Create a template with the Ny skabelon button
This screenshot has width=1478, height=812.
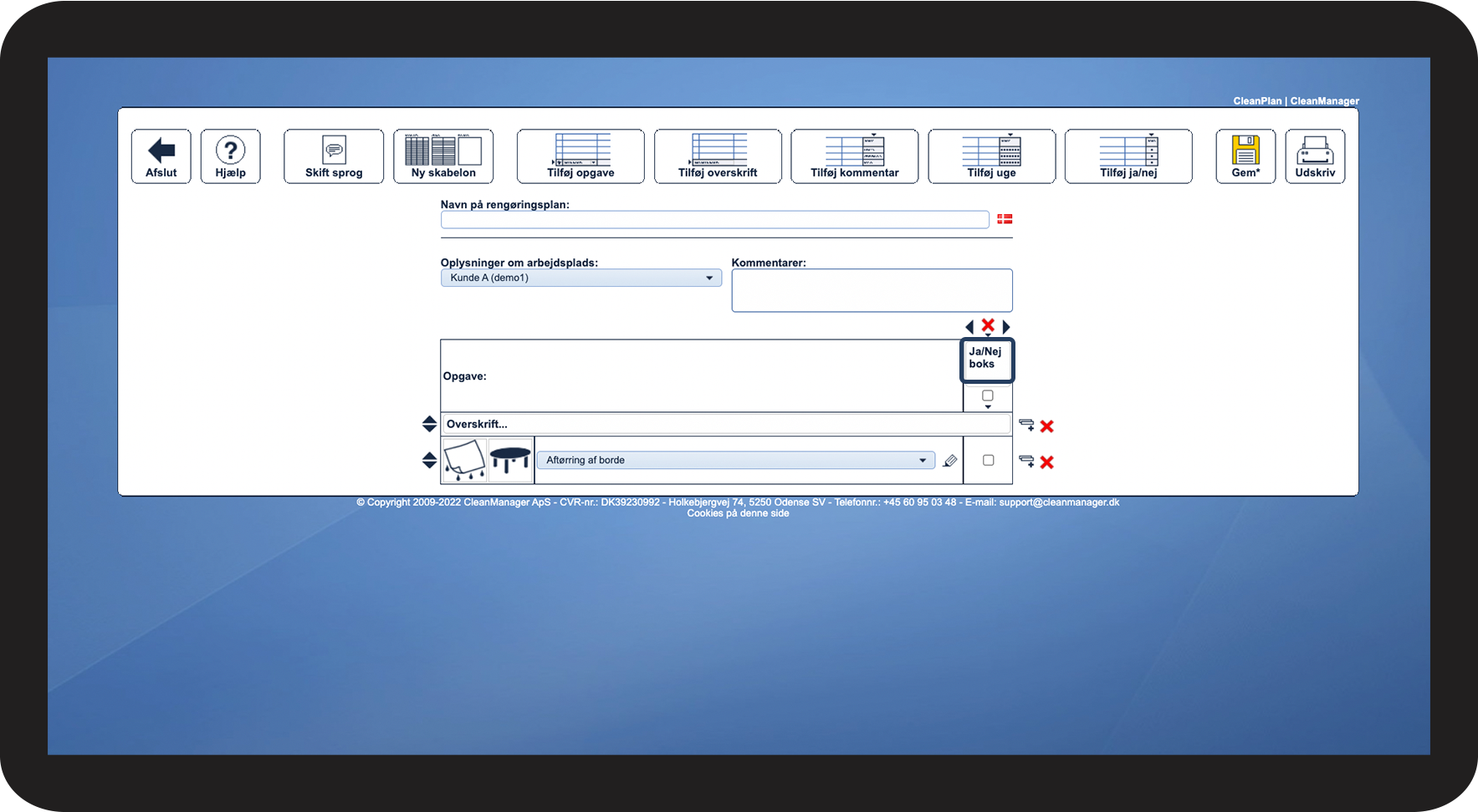click(x=442, y=156)
